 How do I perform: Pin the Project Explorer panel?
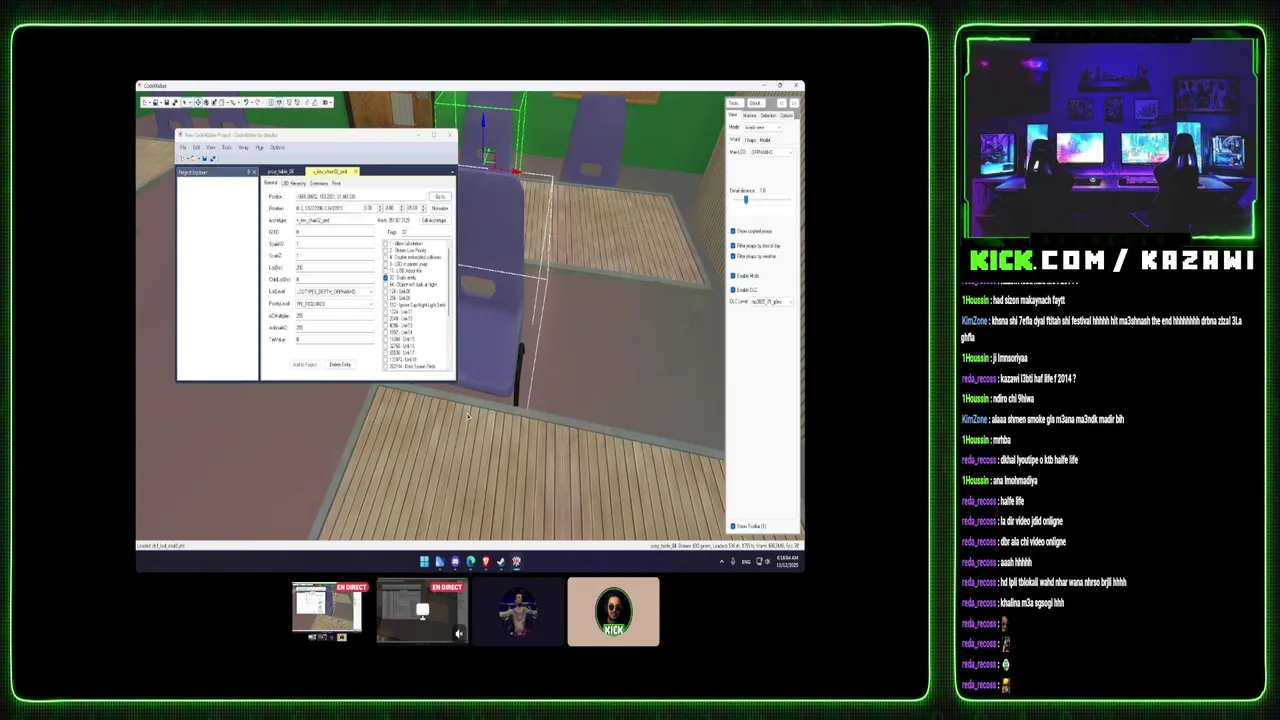pyautogui.click(x=248, y=172)
